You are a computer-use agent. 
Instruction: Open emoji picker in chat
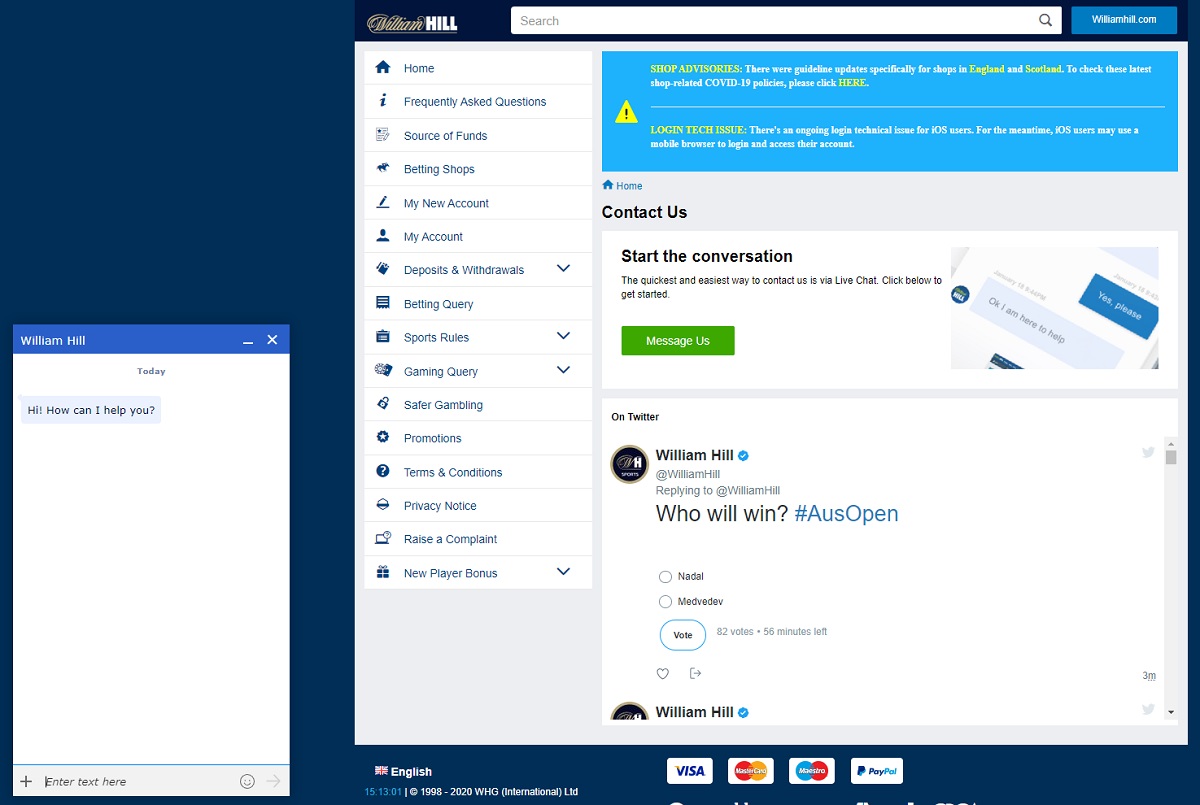247,781
